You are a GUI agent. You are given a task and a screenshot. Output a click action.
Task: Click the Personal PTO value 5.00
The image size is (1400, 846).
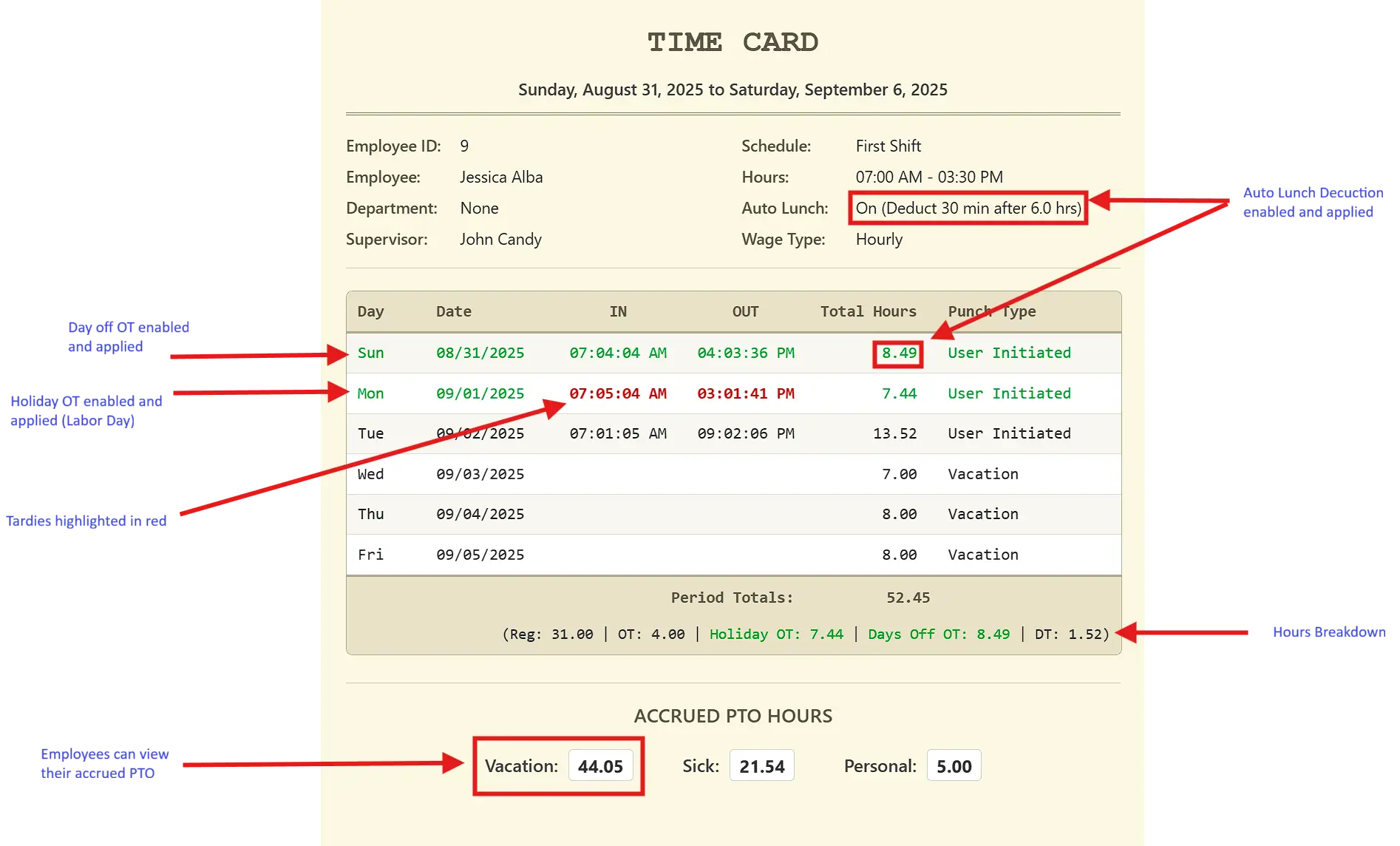pos(954,766)
